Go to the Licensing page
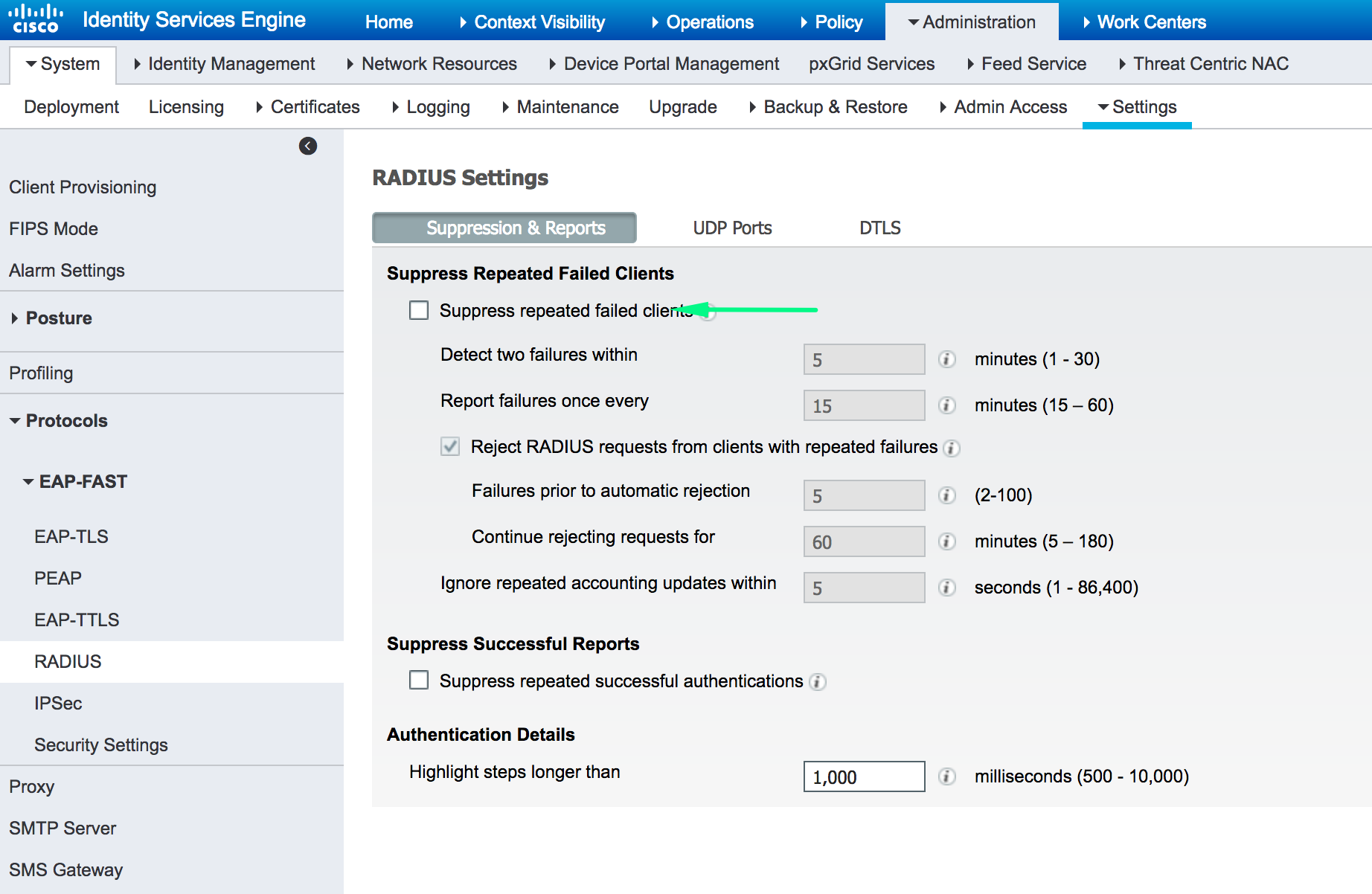Viewport: 1372px width, 894px height. pyautogui.click(x=186, y=106)
